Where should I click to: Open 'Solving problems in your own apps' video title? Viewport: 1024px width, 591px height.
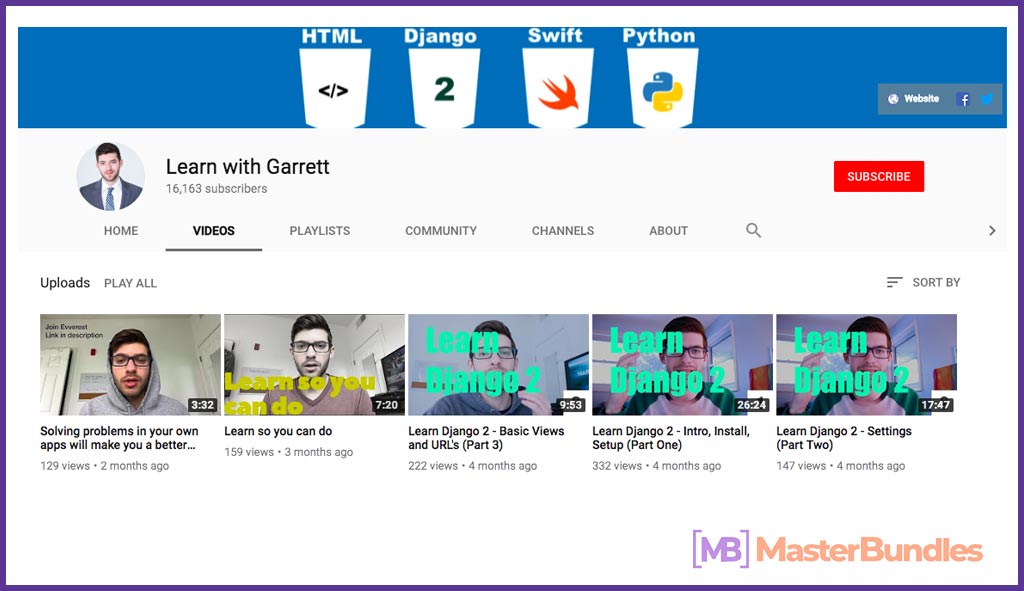pos(119,438)
